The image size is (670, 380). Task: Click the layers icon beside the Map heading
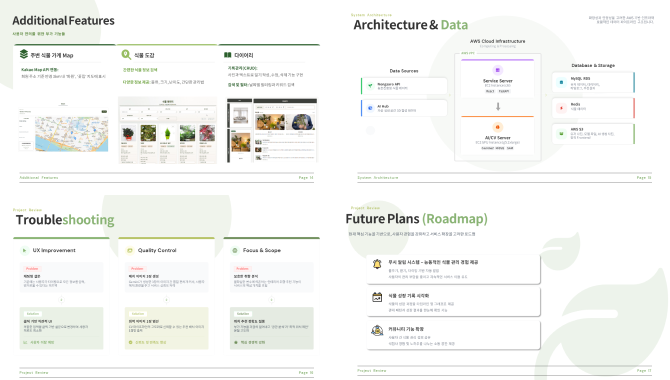point(24,54)
